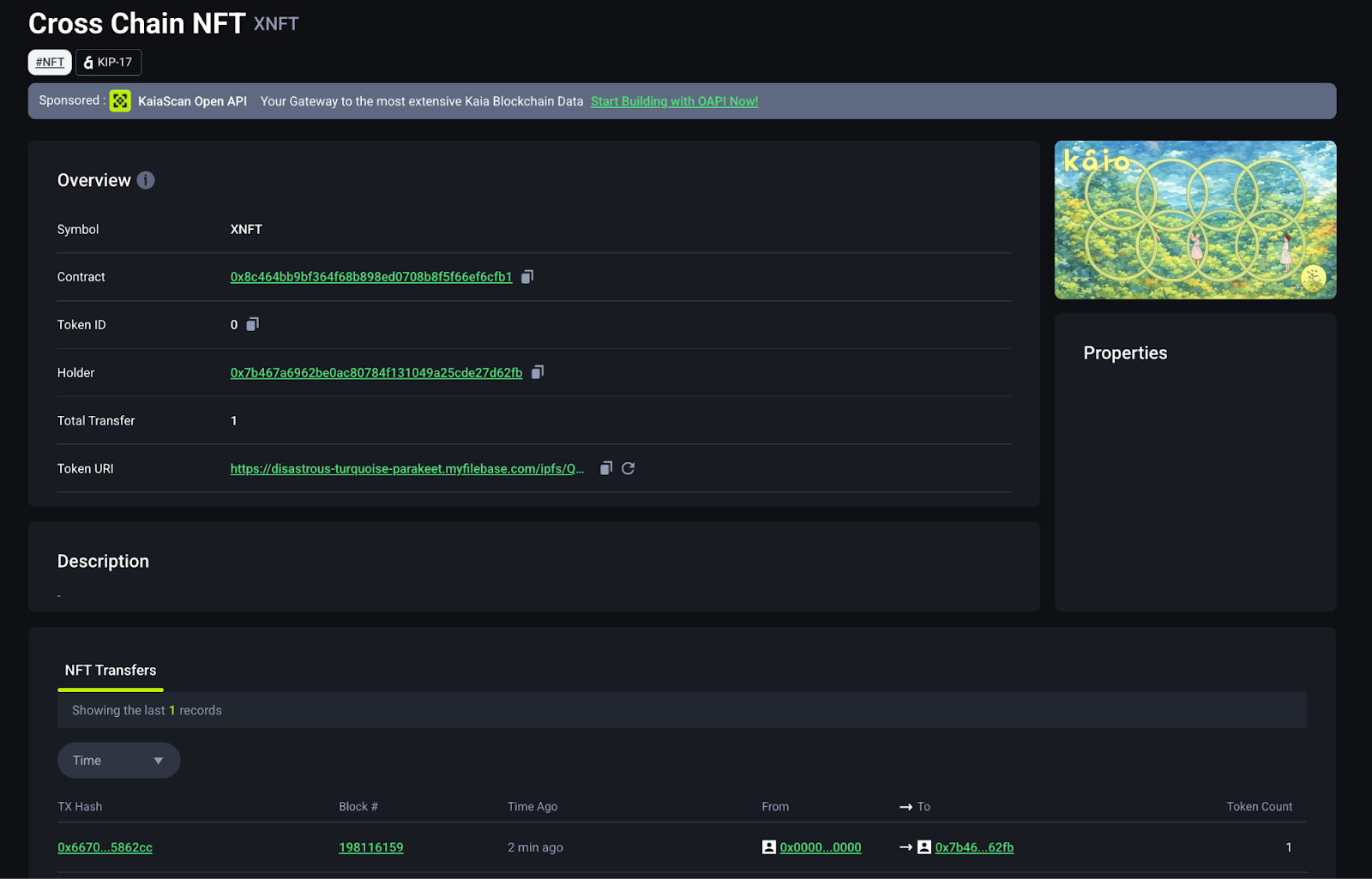Click the #NFT tag

click(50, 63)
